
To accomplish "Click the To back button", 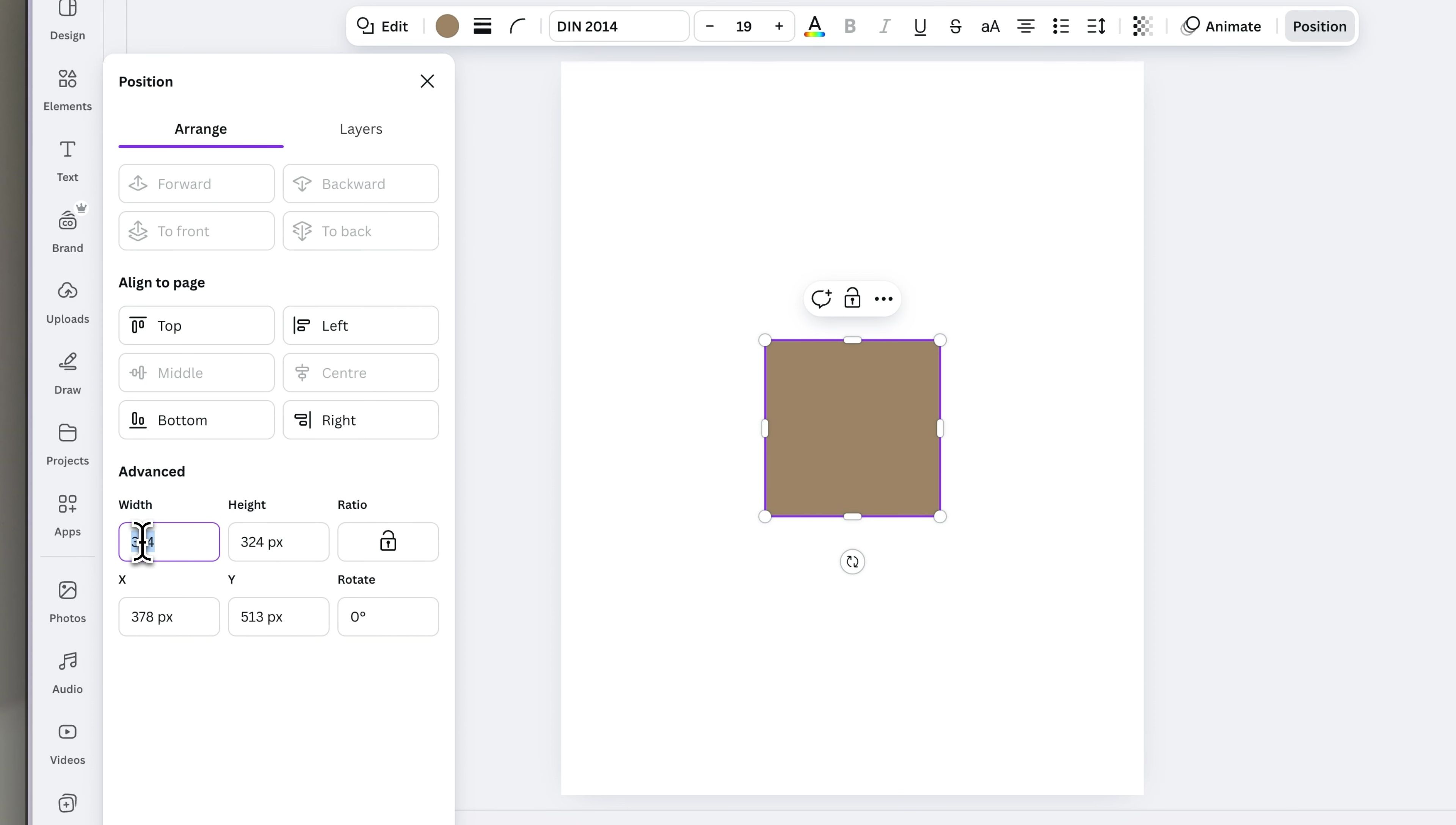I will click(361, 231).
